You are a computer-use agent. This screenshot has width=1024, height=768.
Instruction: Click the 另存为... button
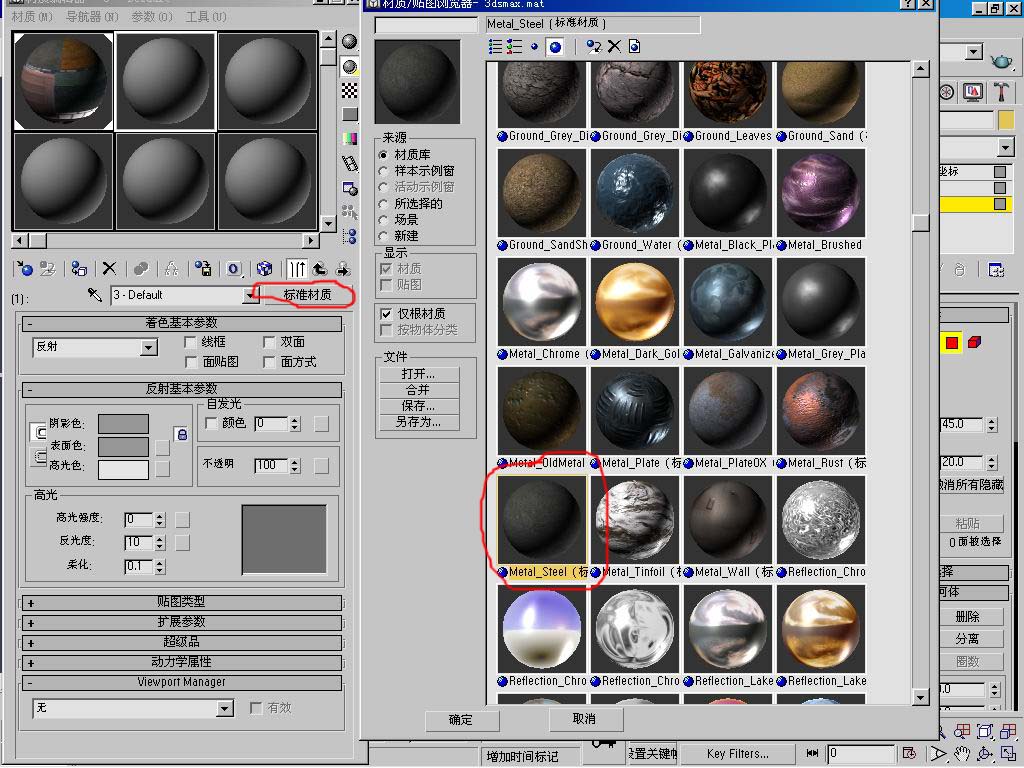(419, 423)
